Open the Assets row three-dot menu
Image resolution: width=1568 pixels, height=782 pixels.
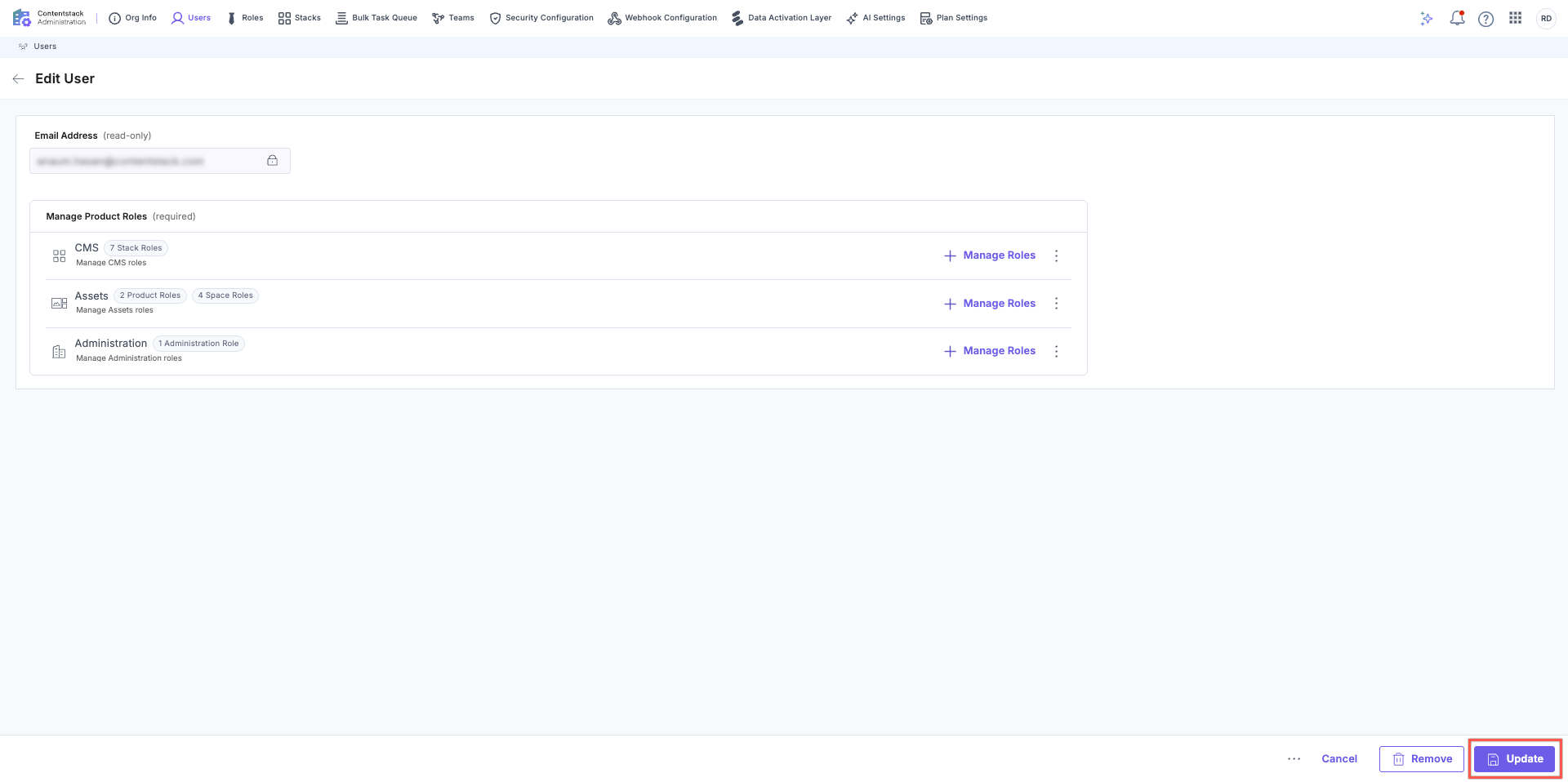[x=1057, y=304]
